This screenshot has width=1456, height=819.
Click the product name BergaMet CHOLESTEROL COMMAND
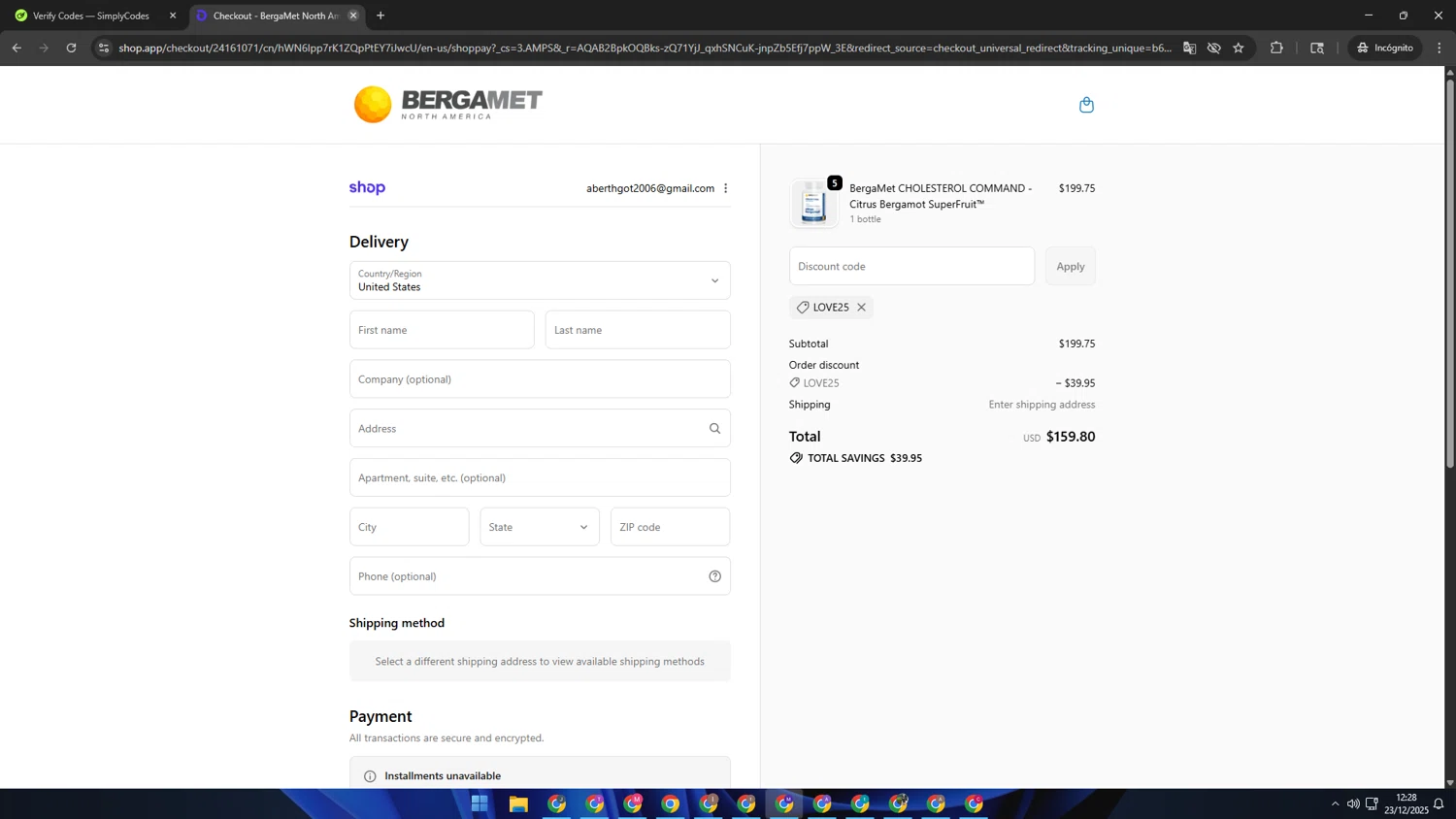click(x=941, y=196)
